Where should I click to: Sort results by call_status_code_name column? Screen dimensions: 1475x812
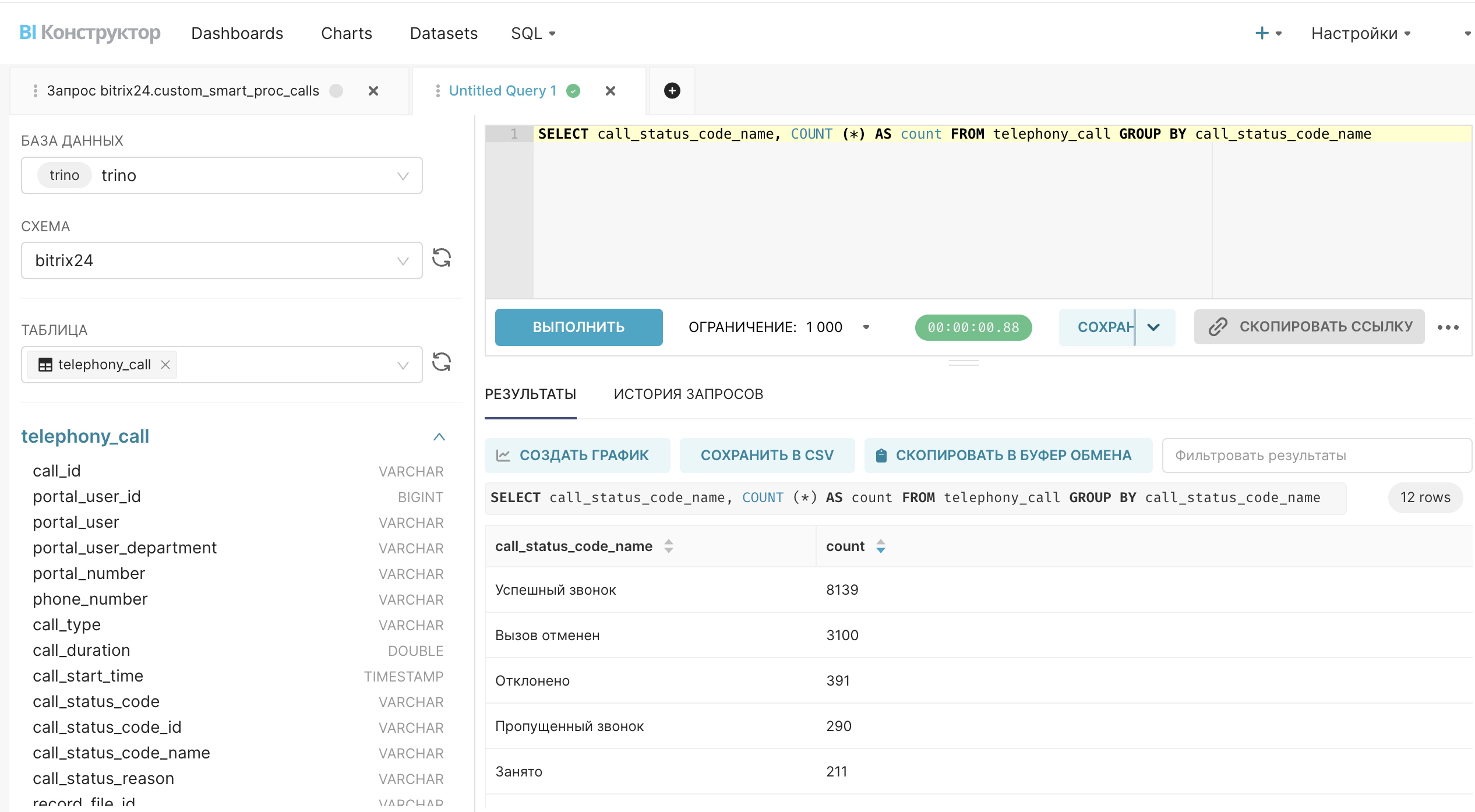[668, 546]
